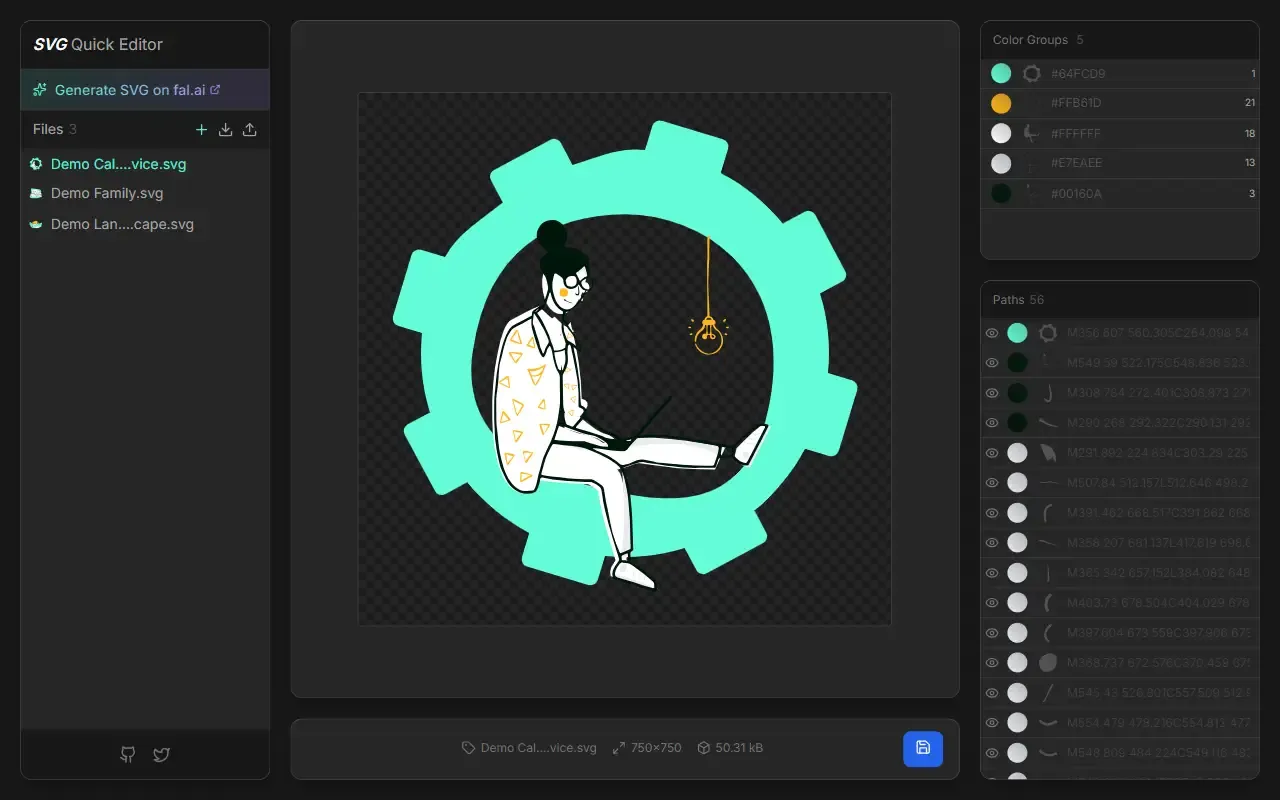Hide the path starting with M308.764
Viewport: 1280px width, 800px height.
click(x=992, y=393)
